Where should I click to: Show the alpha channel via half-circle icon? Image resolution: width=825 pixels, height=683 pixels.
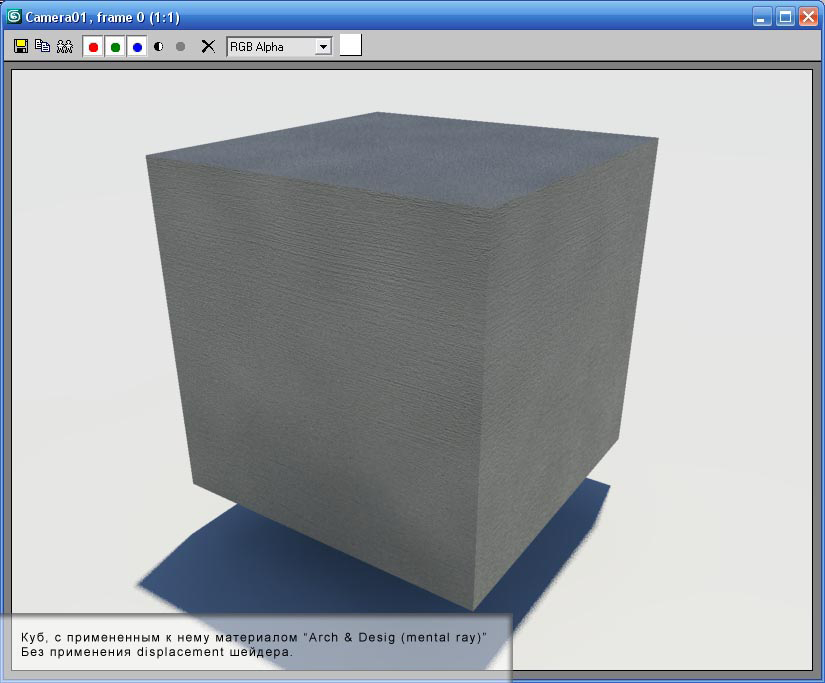coord(159,47)
